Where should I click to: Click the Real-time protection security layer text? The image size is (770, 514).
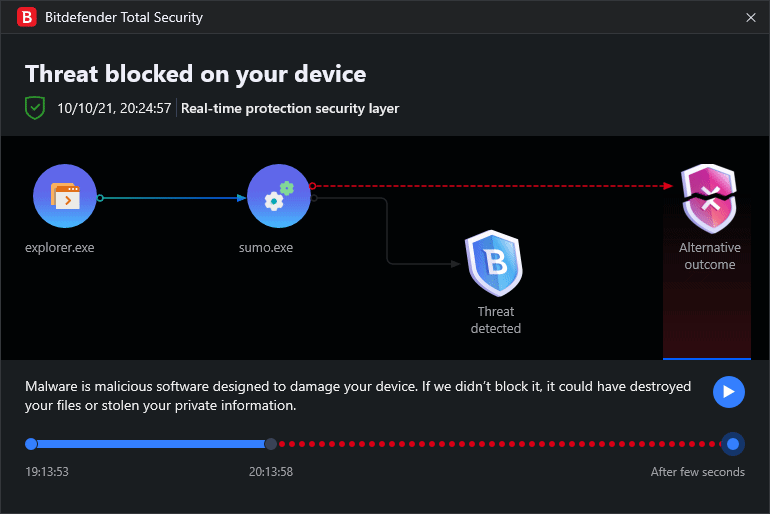pos(290,108)
